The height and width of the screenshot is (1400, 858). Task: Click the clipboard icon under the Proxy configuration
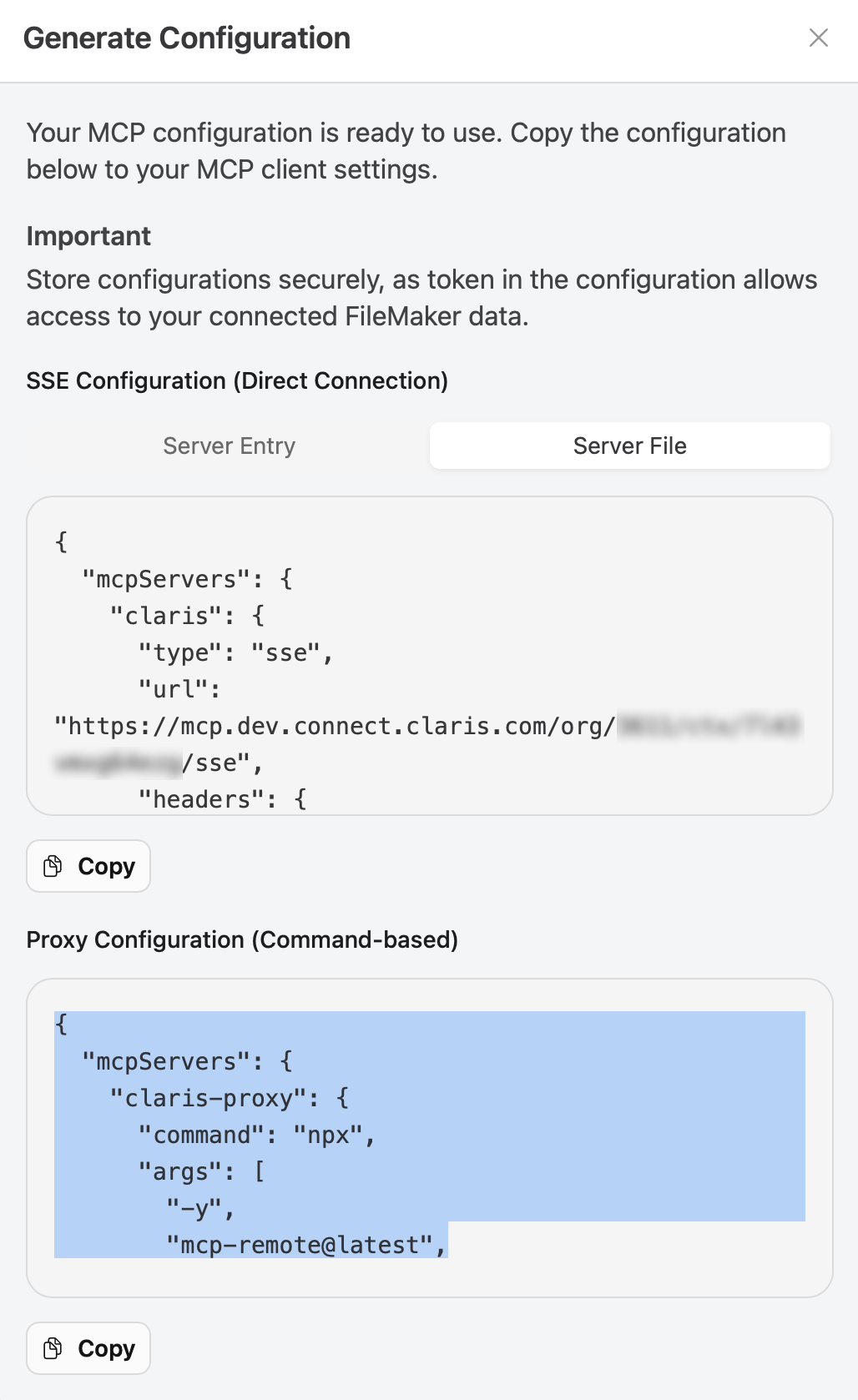[x=53, y=1348]
